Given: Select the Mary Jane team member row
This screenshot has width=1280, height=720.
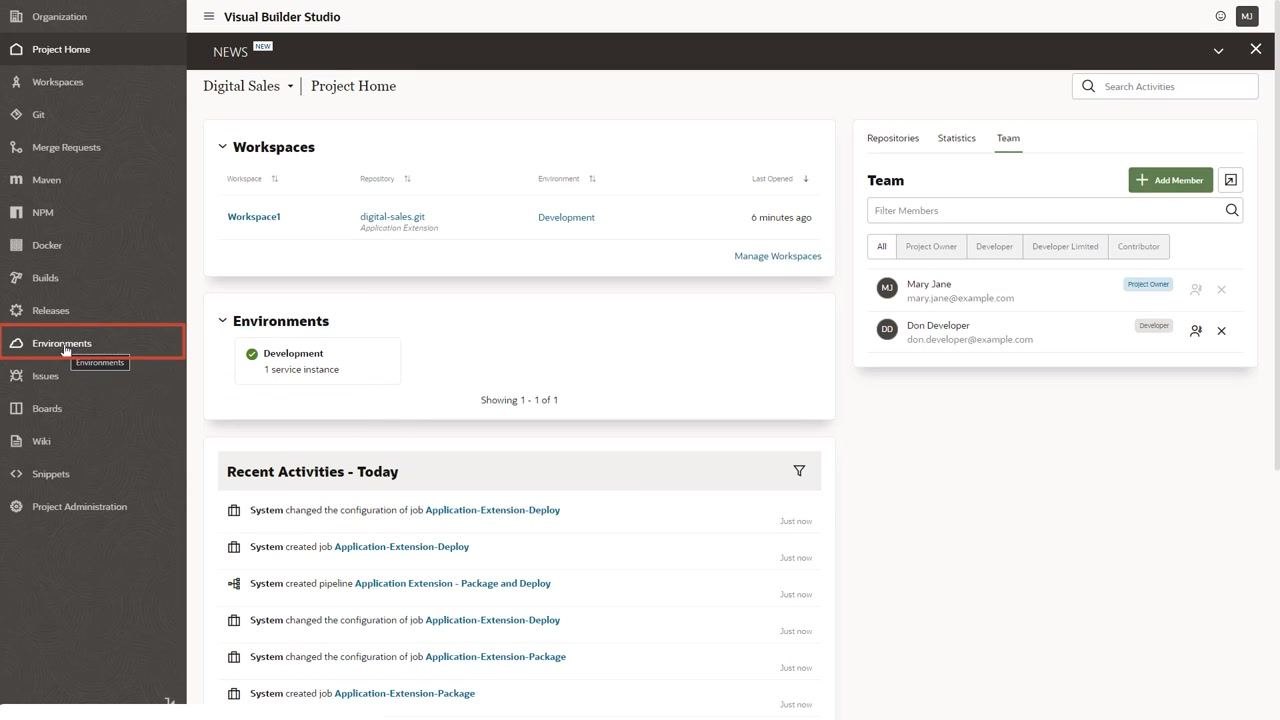Looking at the screenshot, I should point(1055,290).
